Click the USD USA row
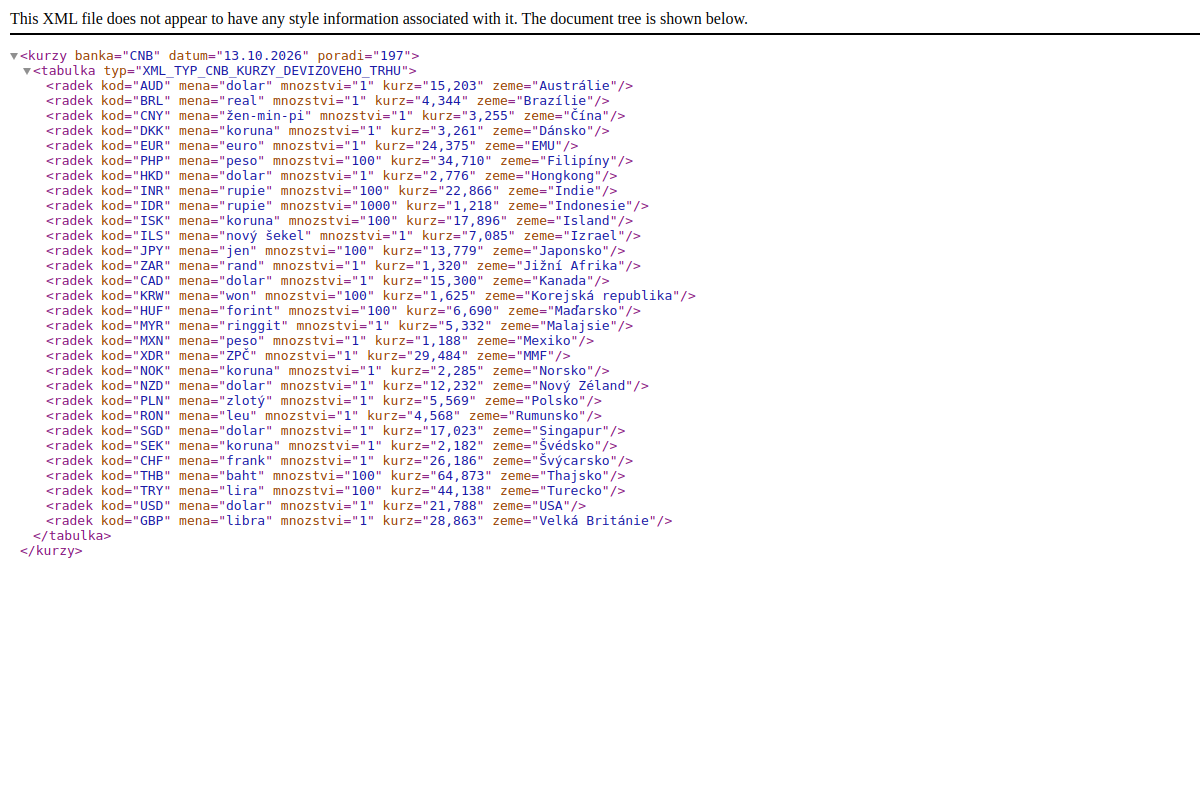The height and width of the screenshot is (800, 1200). (316, 506)
